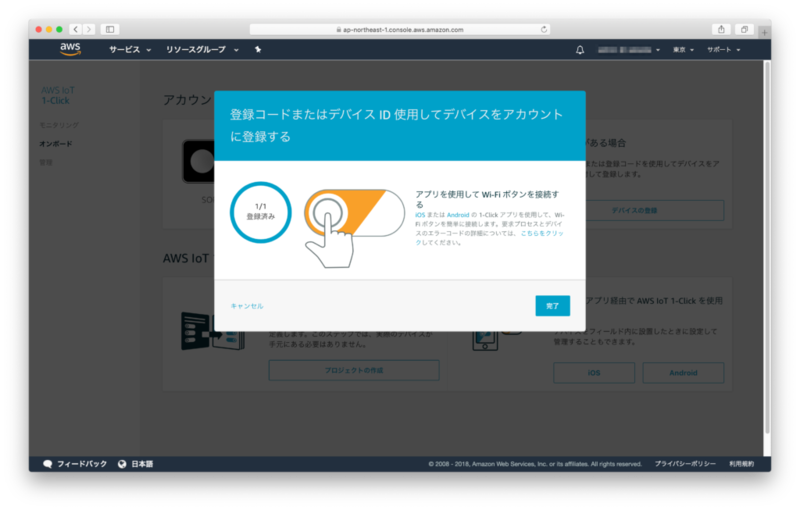Click the globe language icon in footer
Image resolution: width=800 pixels, height=510 pixels.
click(122, 464)
